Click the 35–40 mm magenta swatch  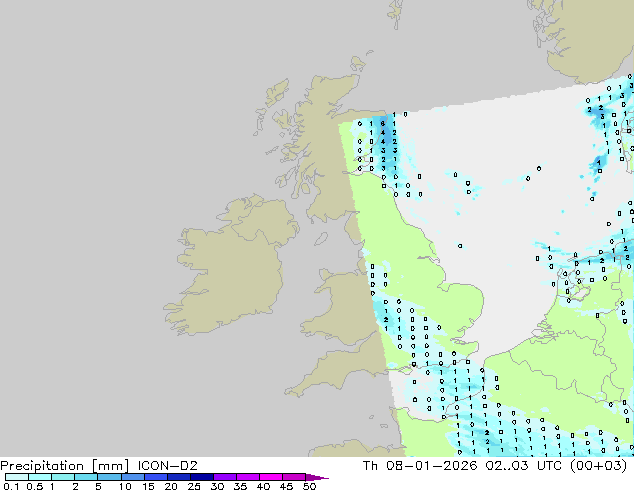coord(248,477)
